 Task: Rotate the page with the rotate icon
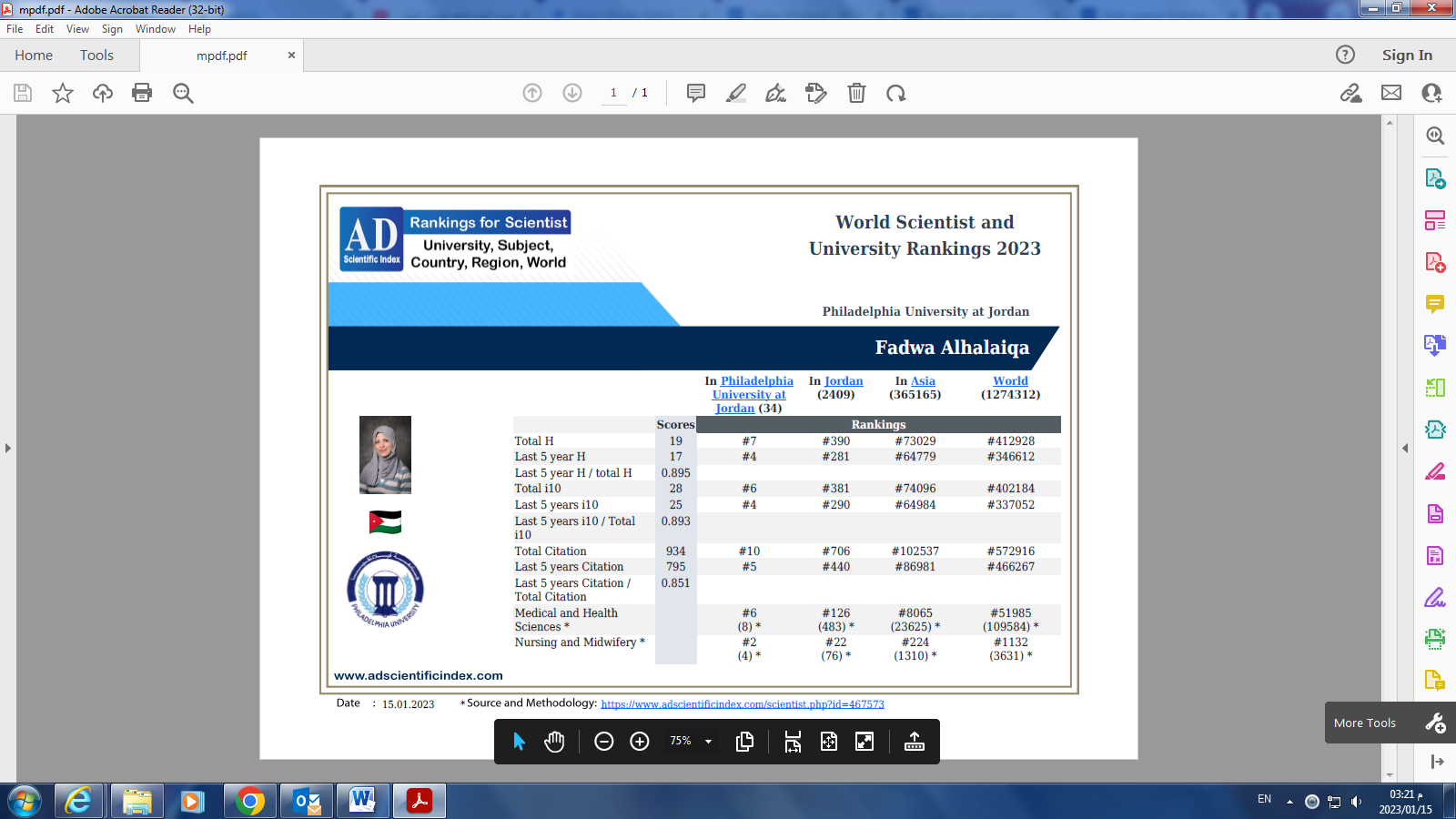(x=896, y=93)
